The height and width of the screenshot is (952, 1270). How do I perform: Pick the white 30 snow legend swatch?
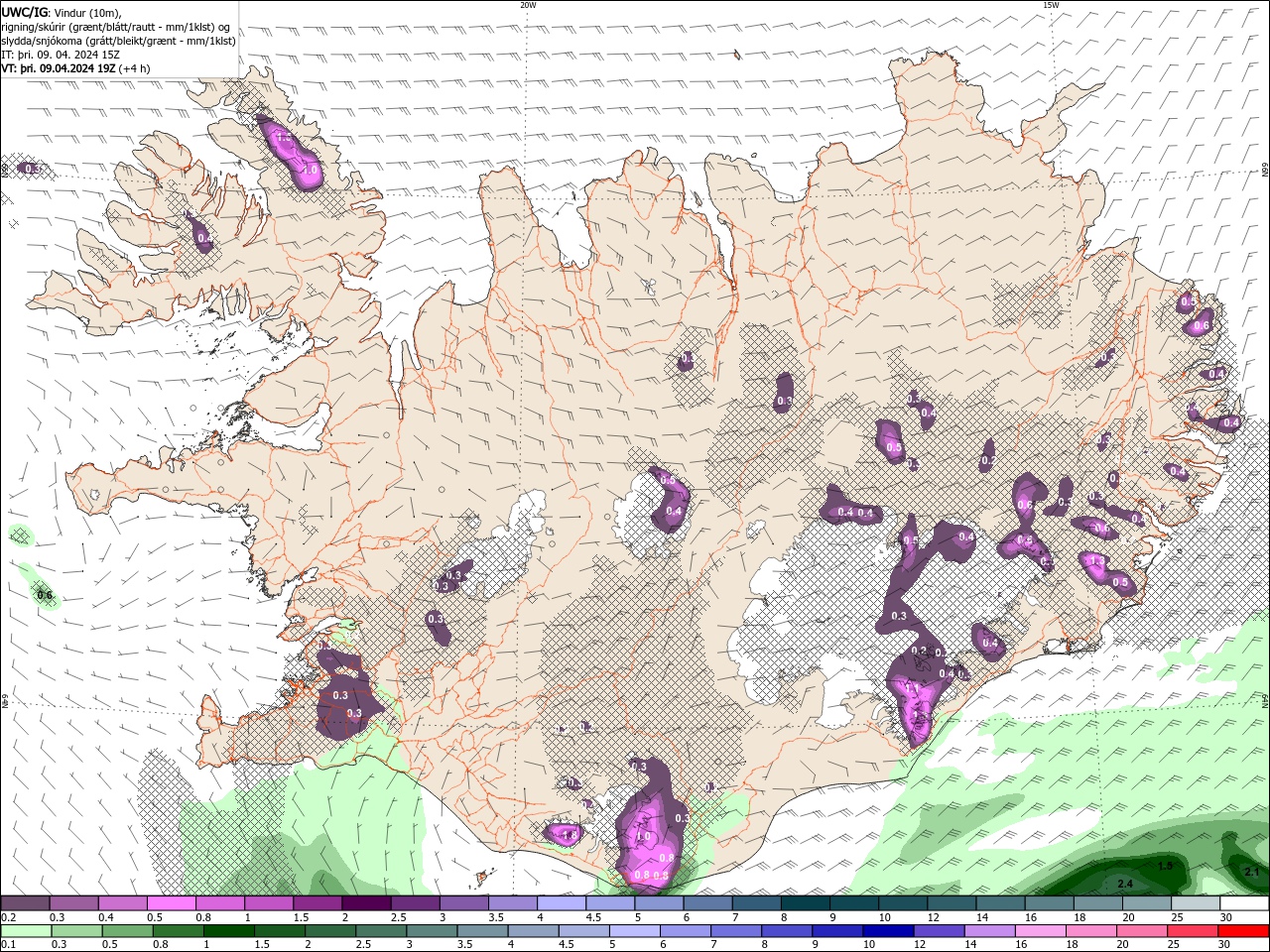tap(1244, 903)
